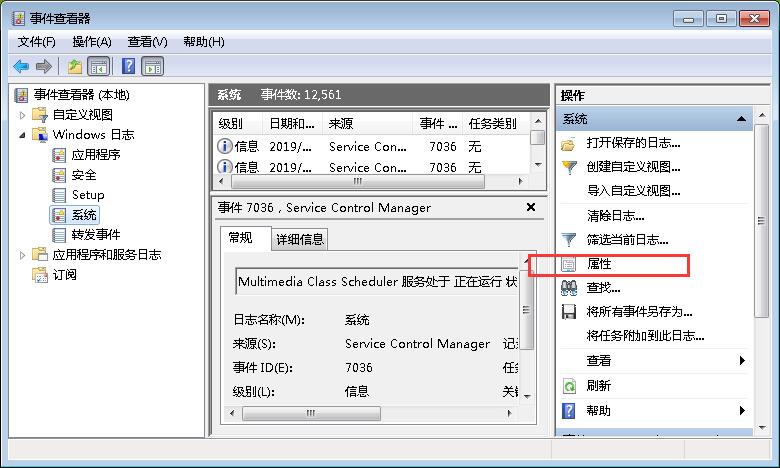Click the Back arrow toolbar icon
This screenshot has width=780, height=468.
click(21, 66)
